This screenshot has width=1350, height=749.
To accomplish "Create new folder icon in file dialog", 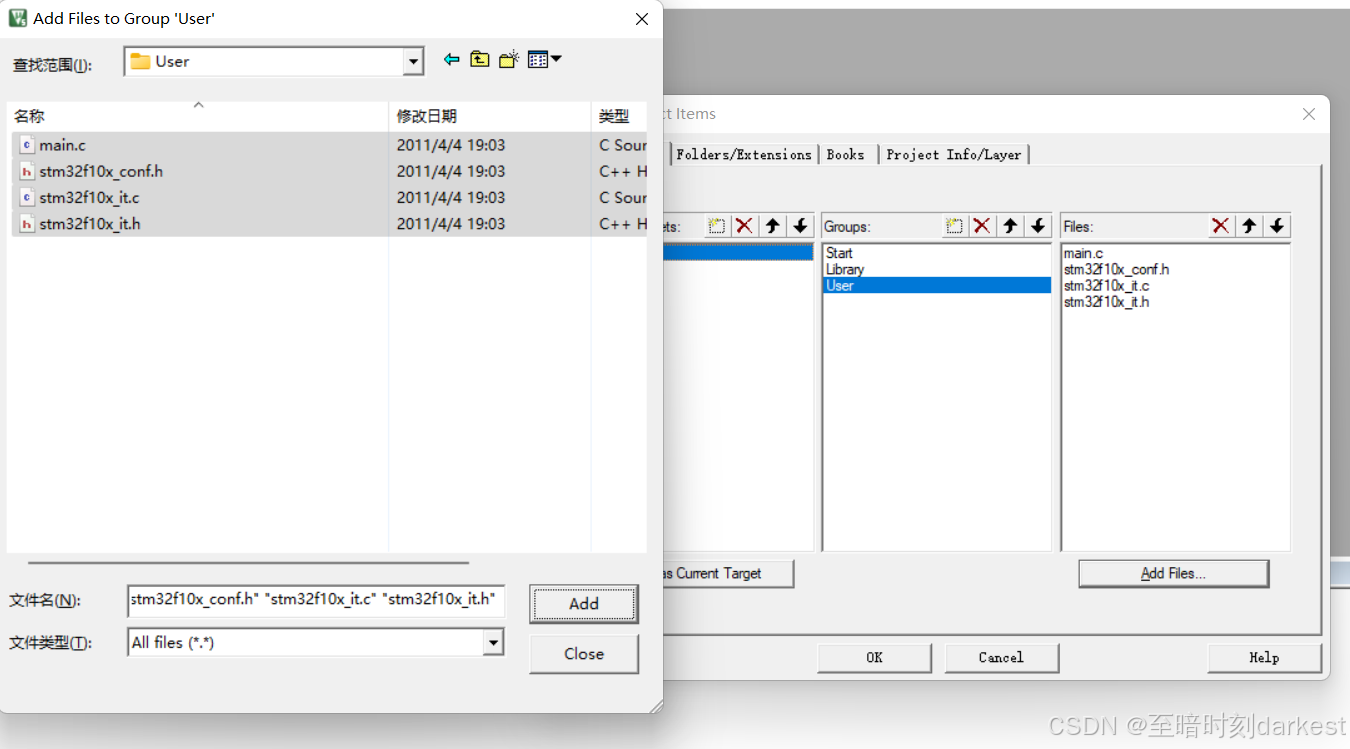I will tap(509, 60).
